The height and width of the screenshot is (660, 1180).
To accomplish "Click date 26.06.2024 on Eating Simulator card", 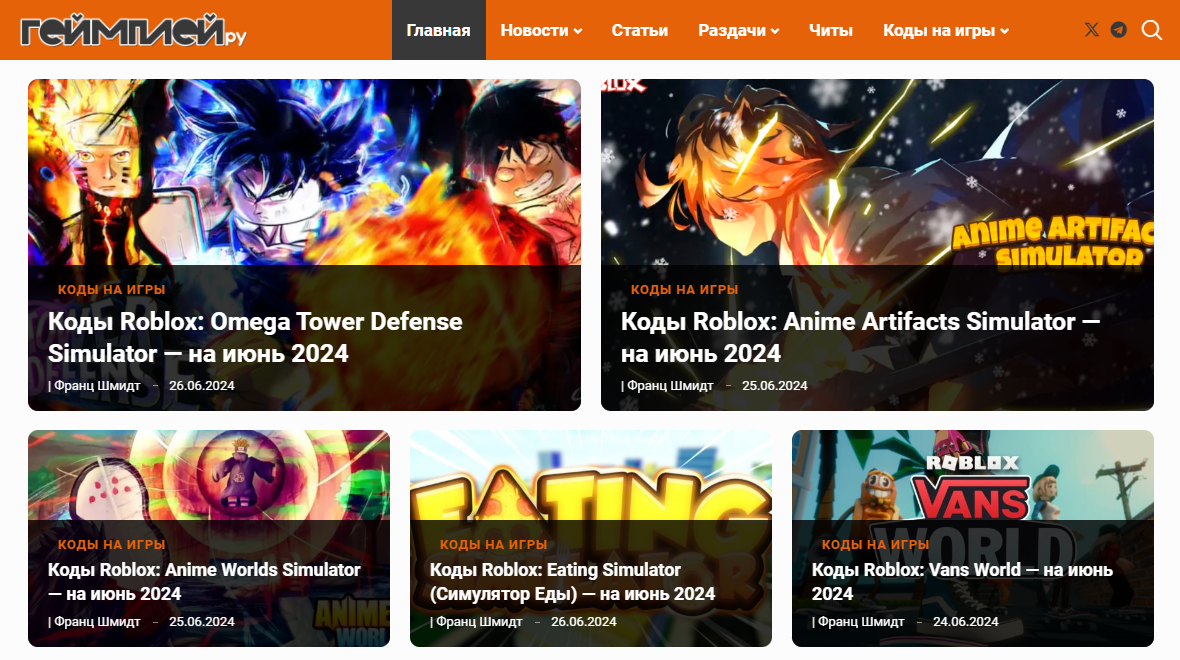I will point(583,622).
